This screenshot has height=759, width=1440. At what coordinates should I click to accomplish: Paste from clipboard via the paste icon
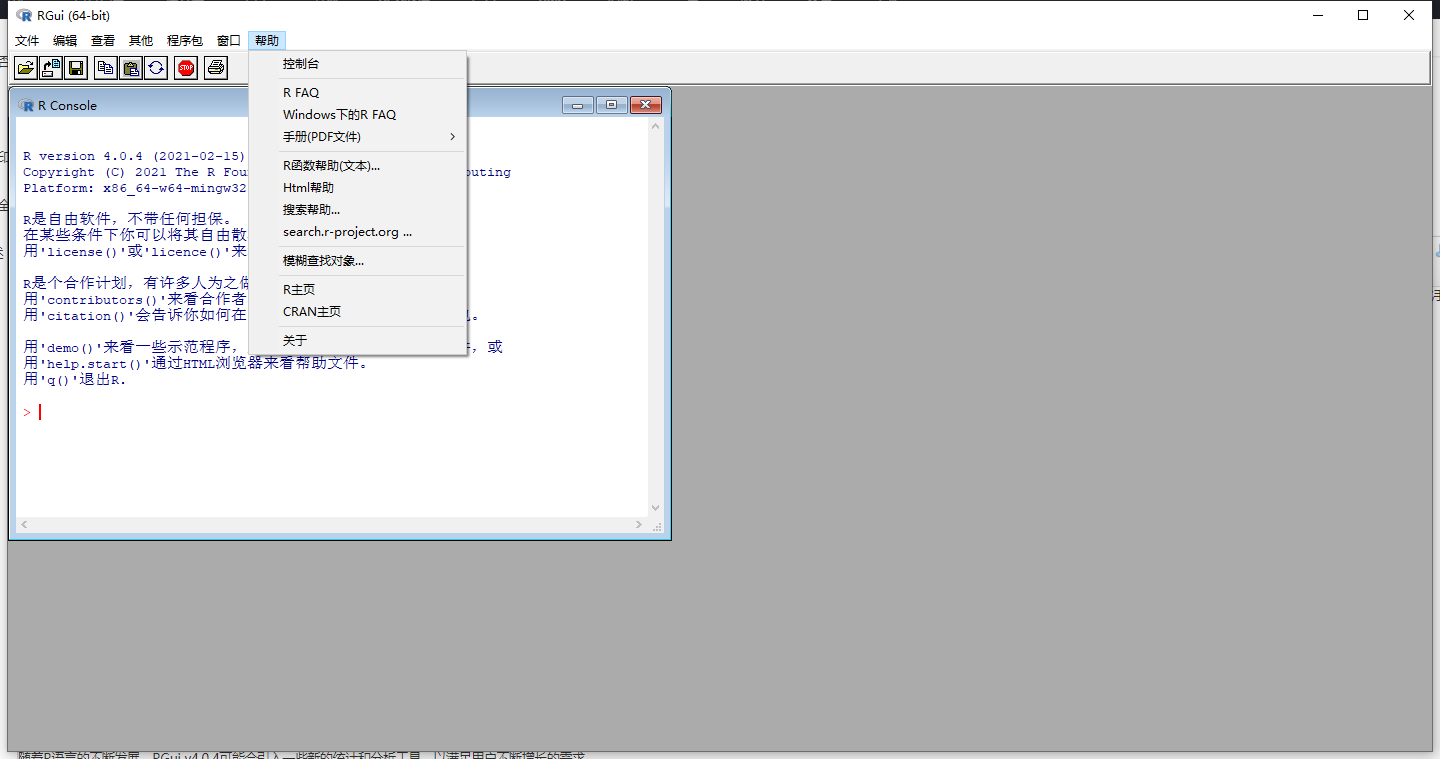(131, 67)
